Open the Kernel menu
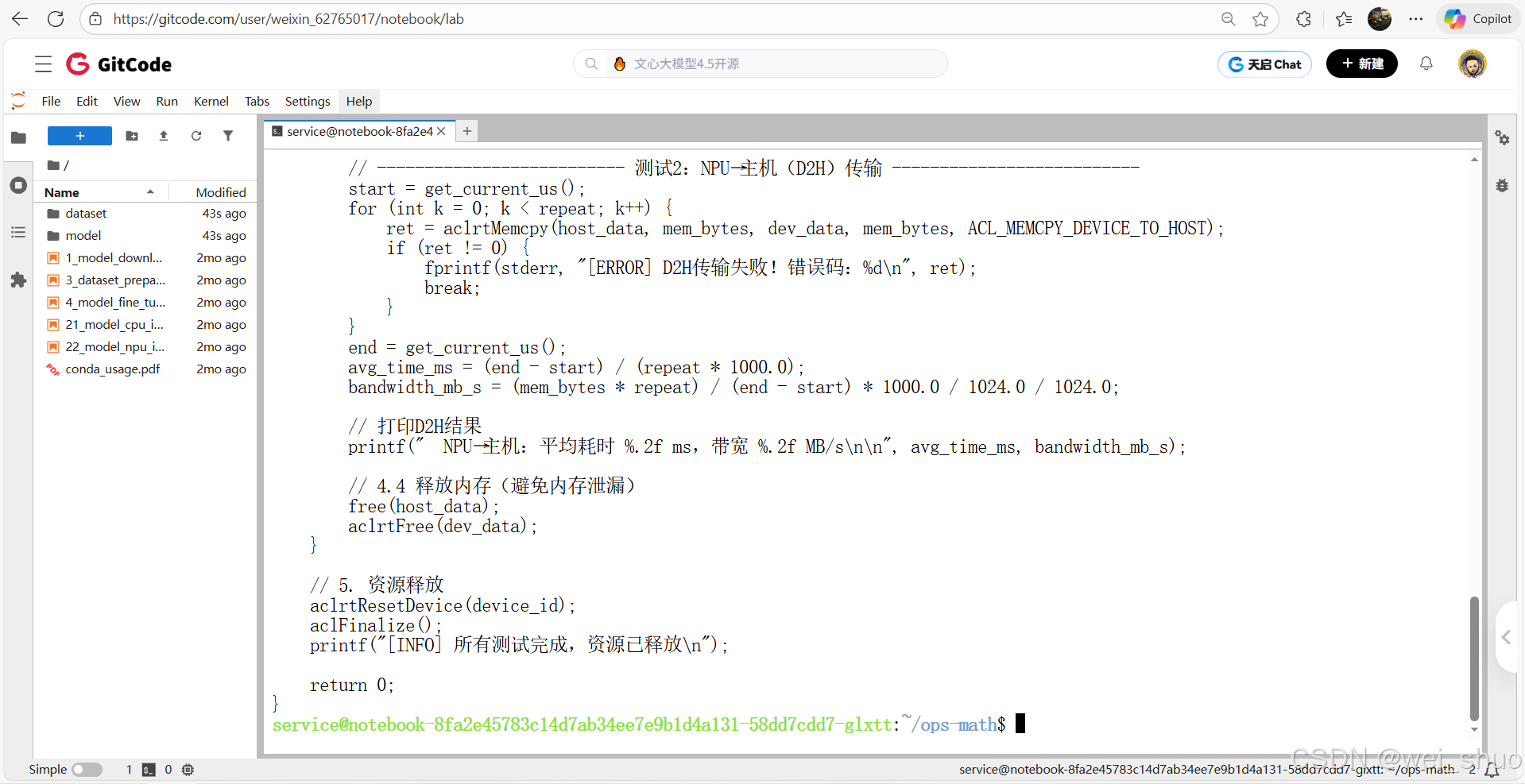This screenshot has width=1525, height=784. (211, 101)
